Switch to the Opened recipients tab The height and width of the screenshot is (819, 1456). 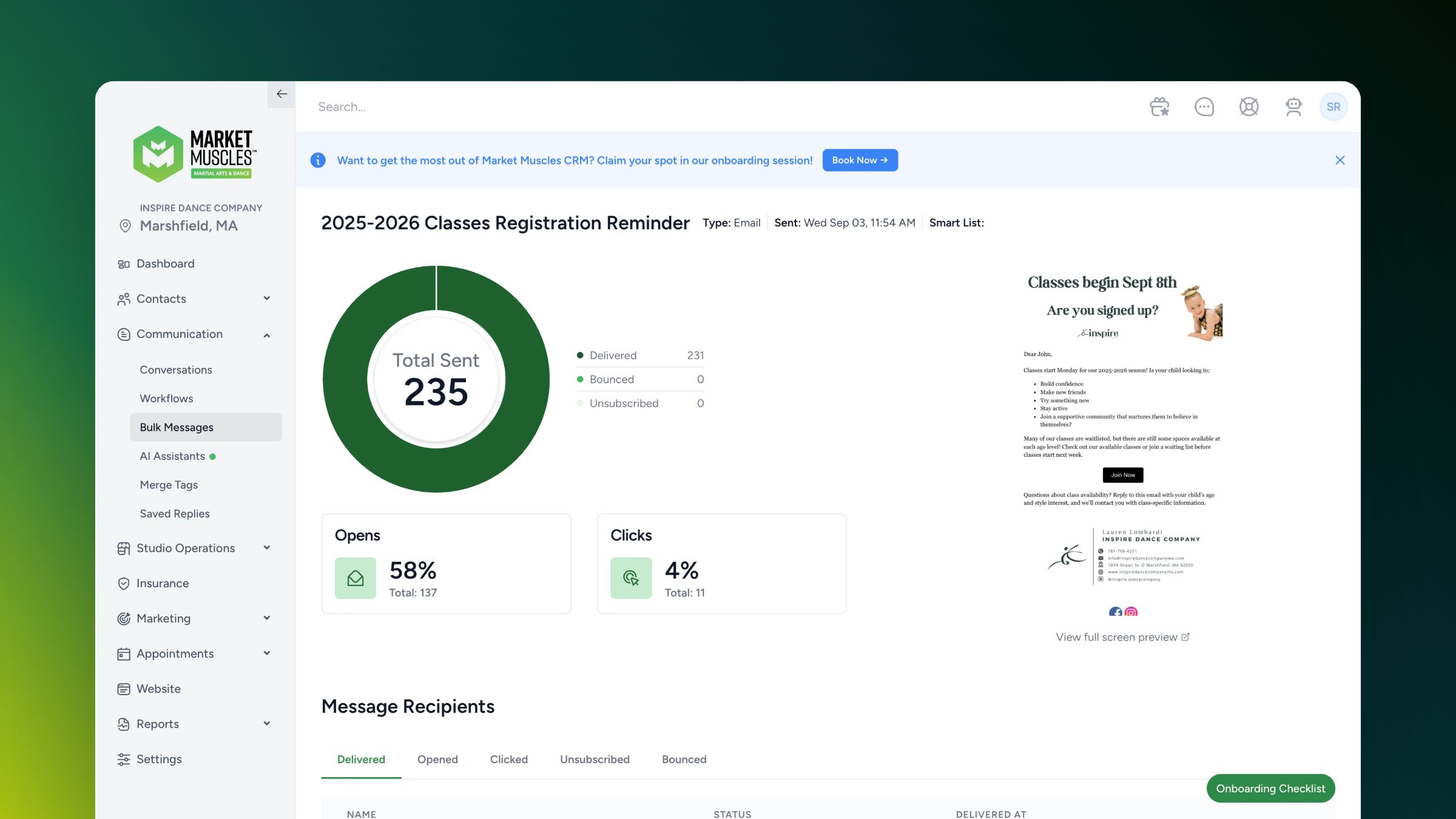point(437,760)
